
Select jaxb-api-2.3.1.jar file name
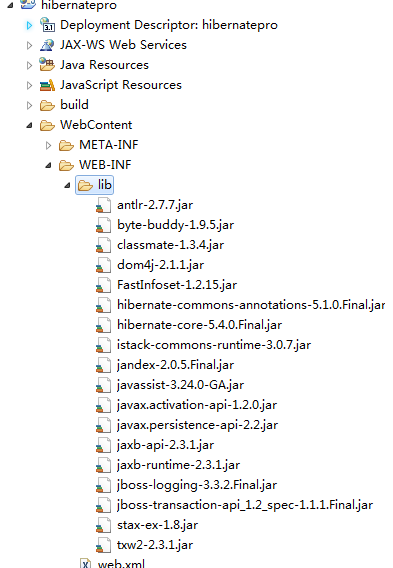[x=166, y=445]
